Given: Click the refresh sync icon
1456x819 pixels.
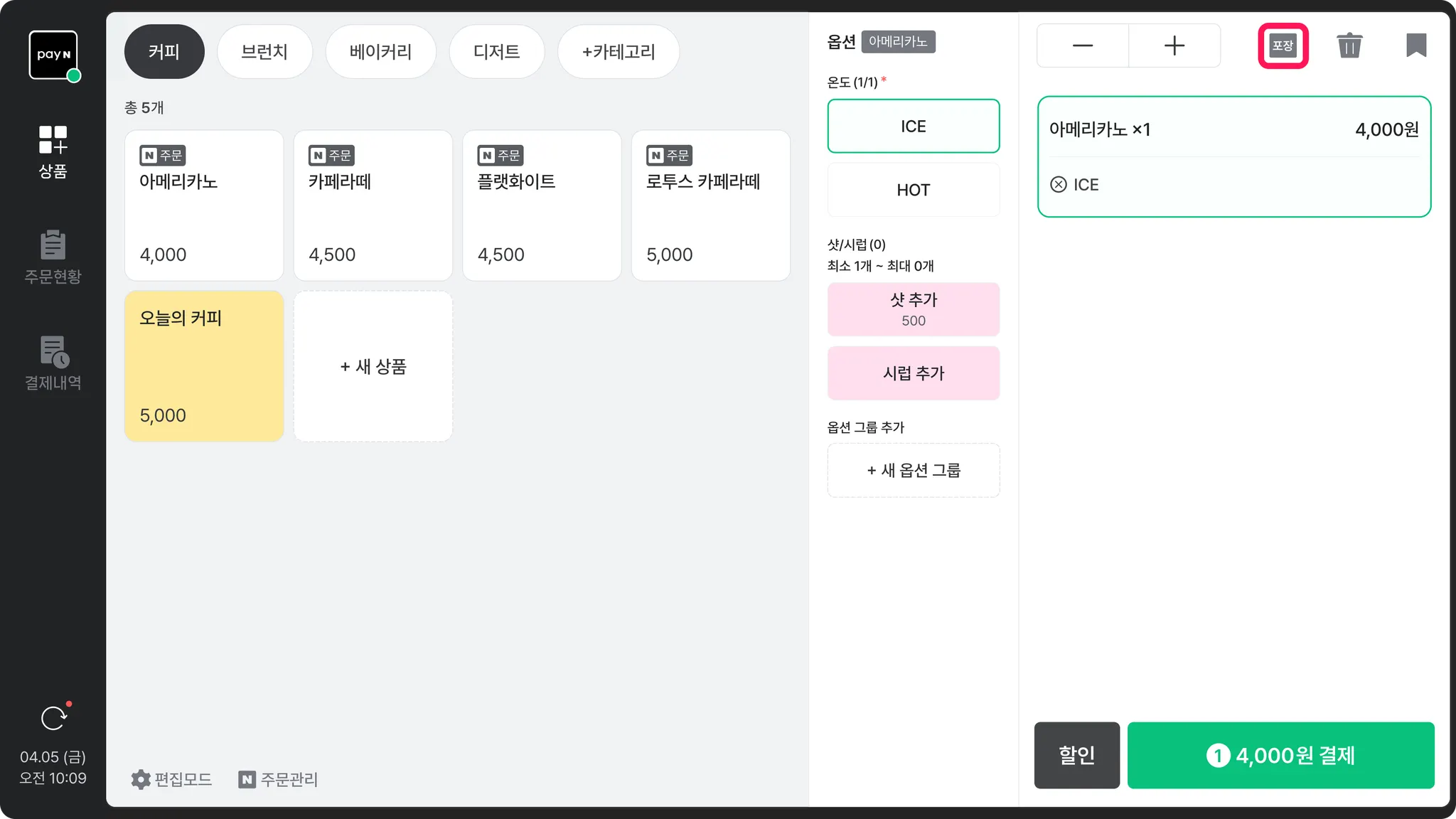Looking at the screenshot, I should point(53,718).
